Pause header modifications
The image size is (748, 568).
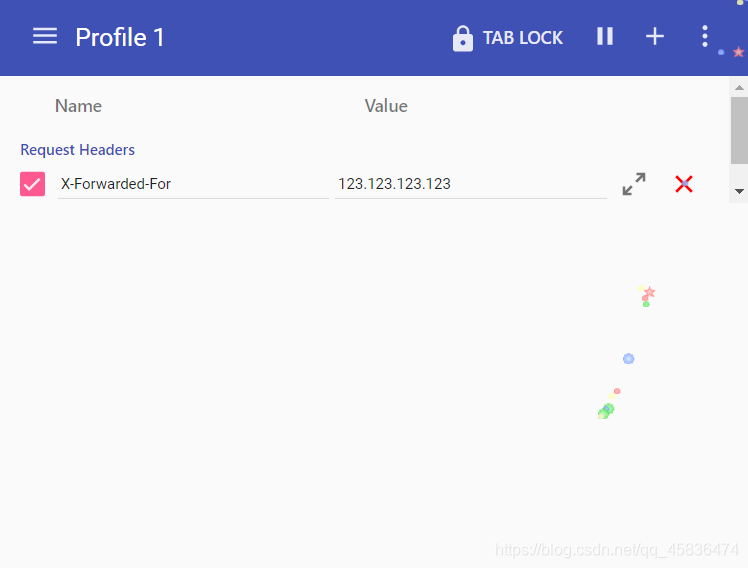pyautogui.click(x=605, y=36)
